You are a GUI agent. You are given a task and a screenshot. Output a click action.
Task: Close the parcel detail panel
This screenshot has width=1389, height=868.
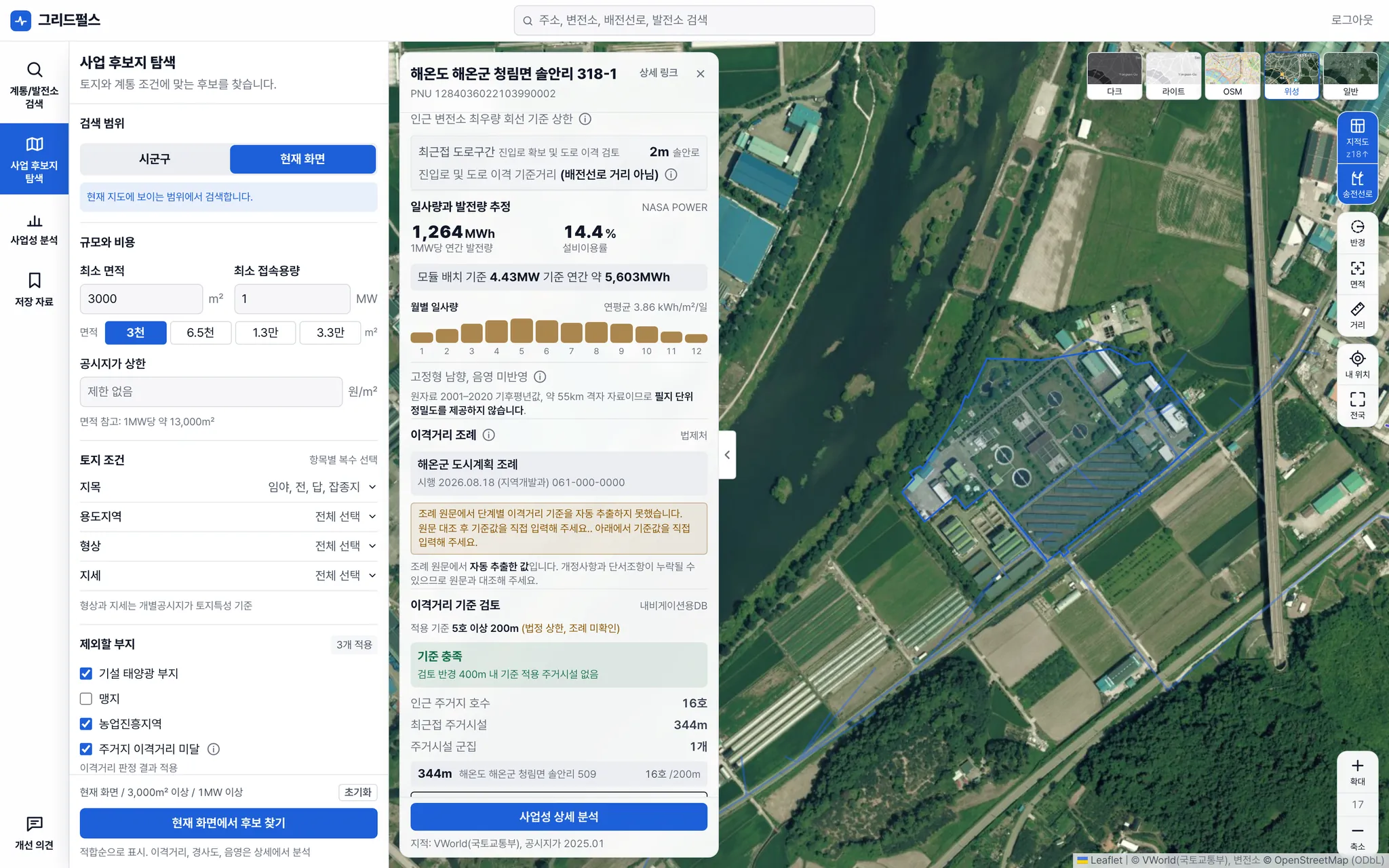point(701,74)
